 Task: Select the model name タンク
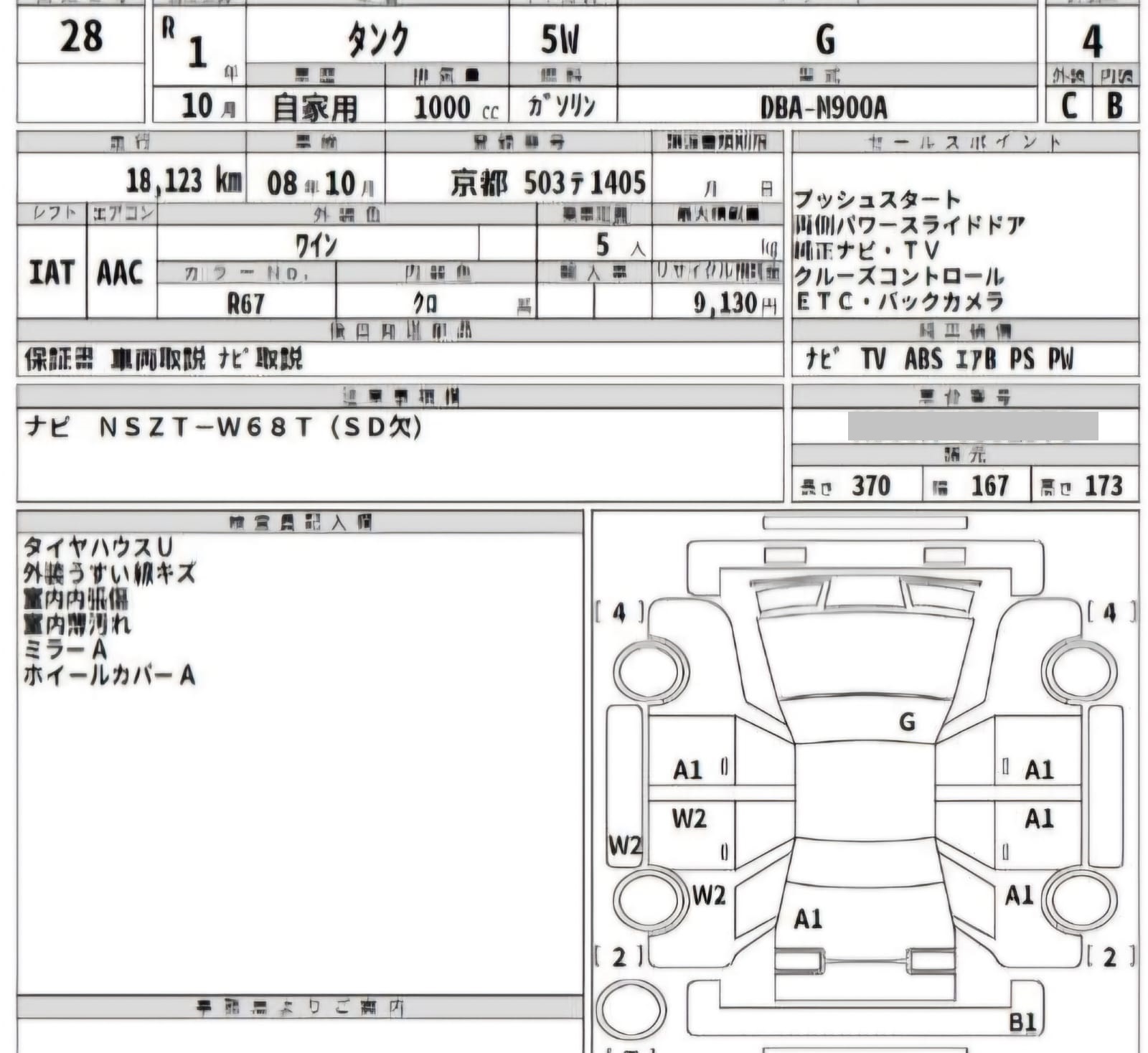point(378,39)
